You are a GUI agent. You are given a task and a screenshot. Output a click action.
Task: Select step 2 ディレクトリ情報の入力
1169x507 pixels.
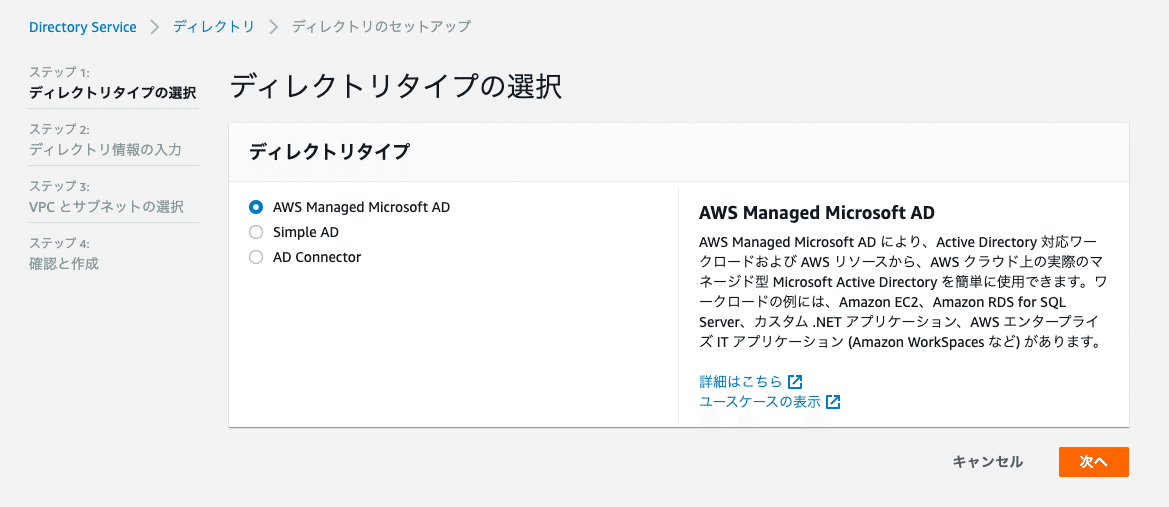(105, 149)
